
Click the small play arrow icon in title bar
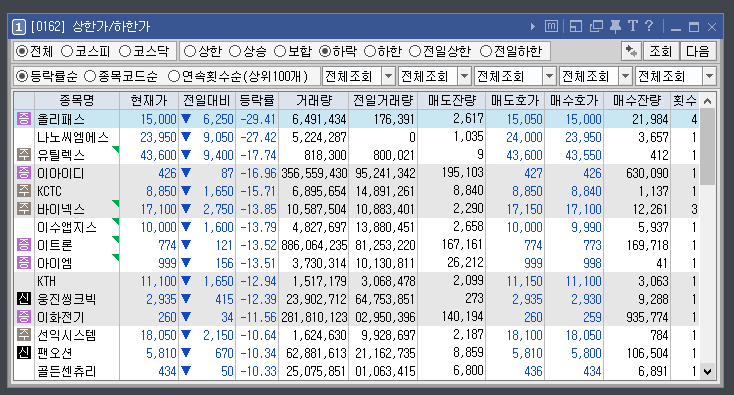click(533, 27)
